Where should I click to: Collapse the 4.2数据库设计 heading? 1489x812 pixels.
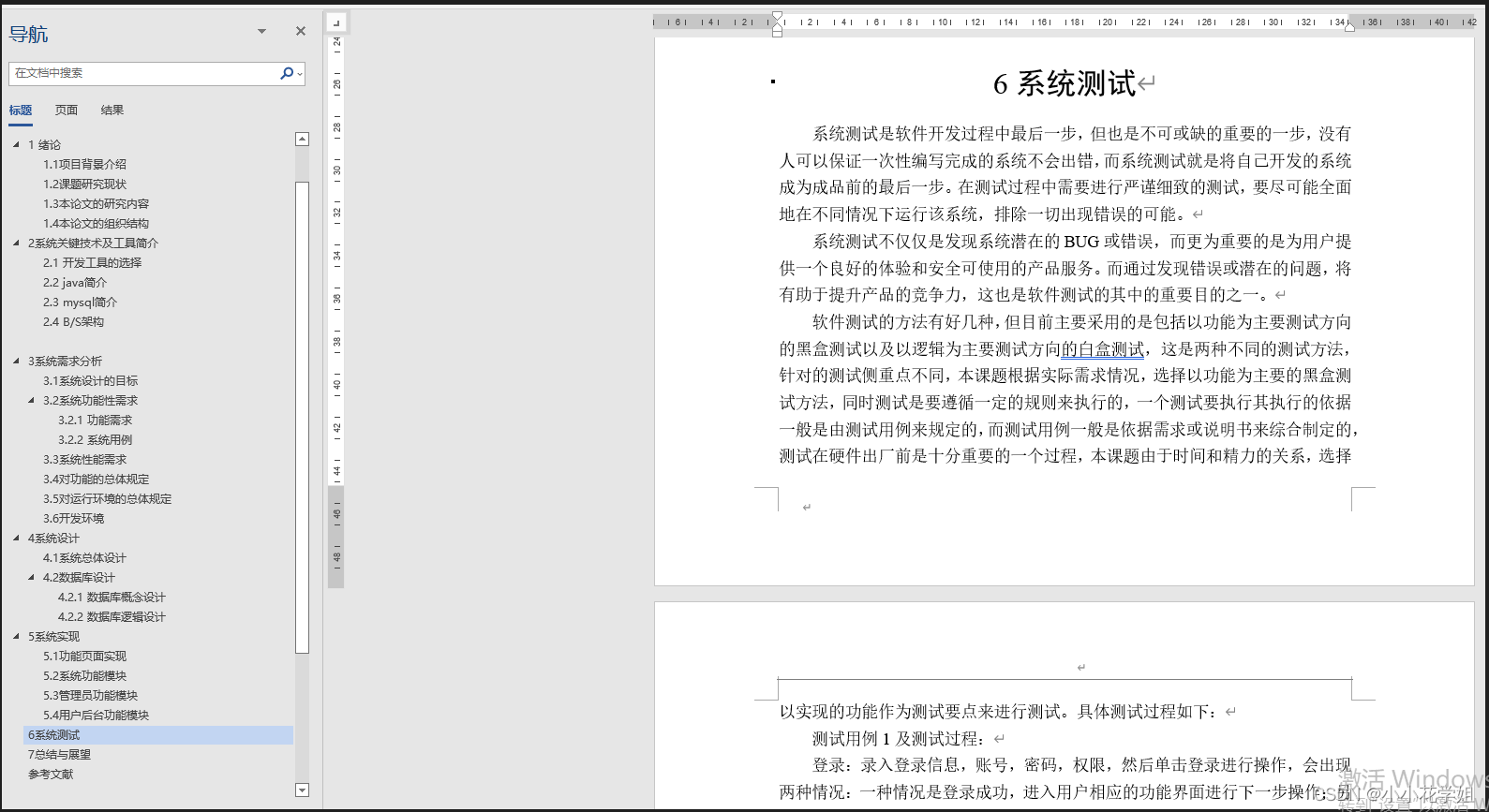(x=31, y=577)
